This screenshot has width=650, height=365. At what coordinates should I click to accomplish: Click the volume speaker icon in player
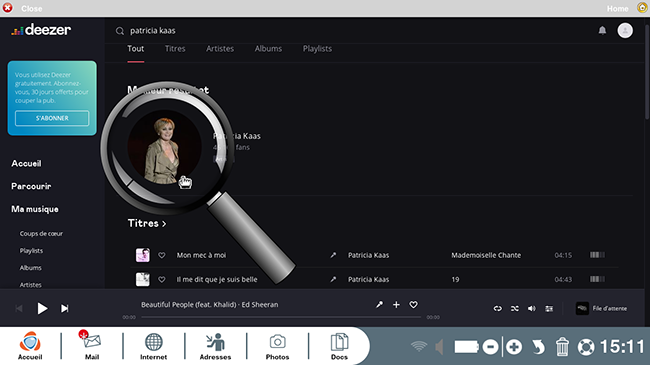point(531,309)
